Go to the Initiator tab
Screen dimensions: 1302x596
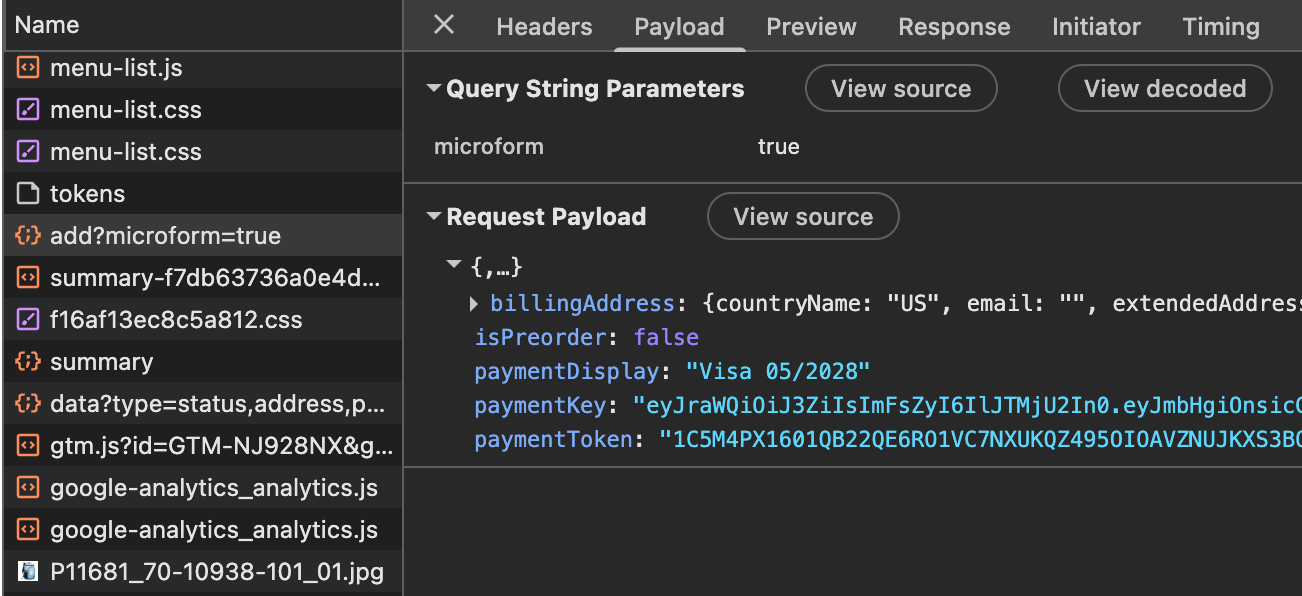click(x=1096, y=27)
